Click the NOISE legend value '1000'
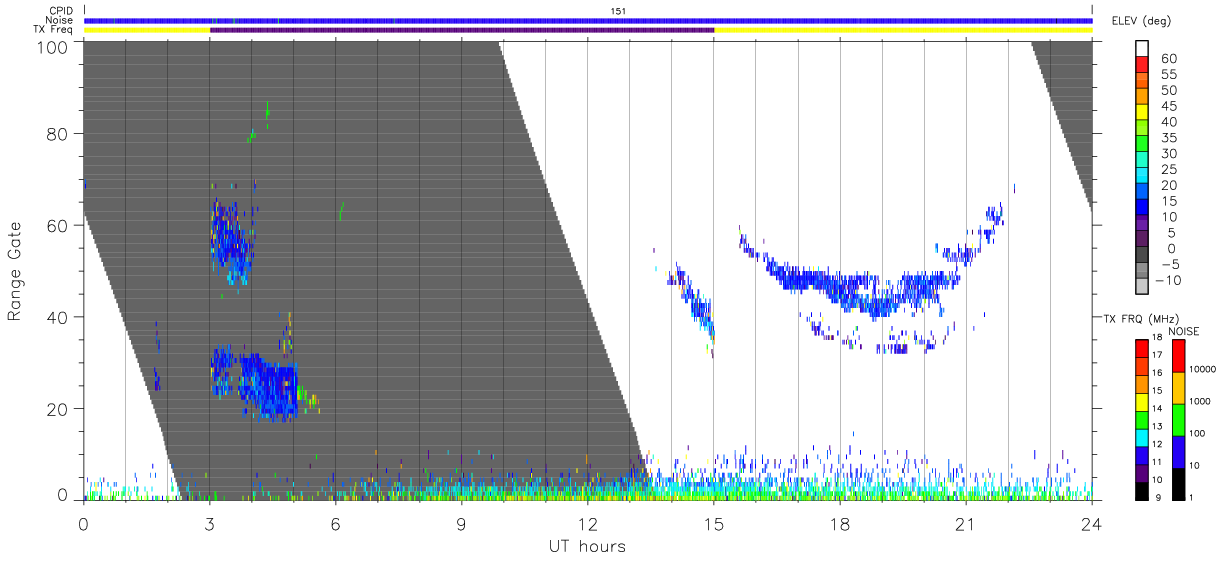The width and height of the screenshot is (1228, 567). pos(1202,402)
